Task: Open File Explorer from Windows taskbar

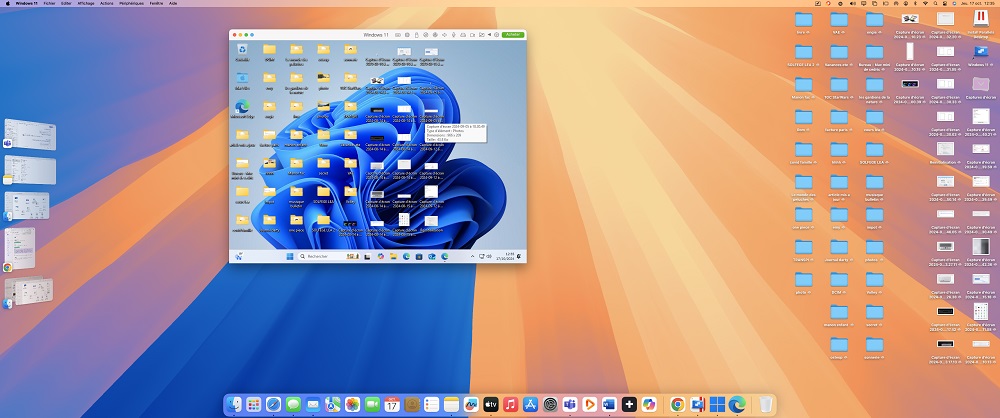Action: pyautogui.click(x=393, y=257)
